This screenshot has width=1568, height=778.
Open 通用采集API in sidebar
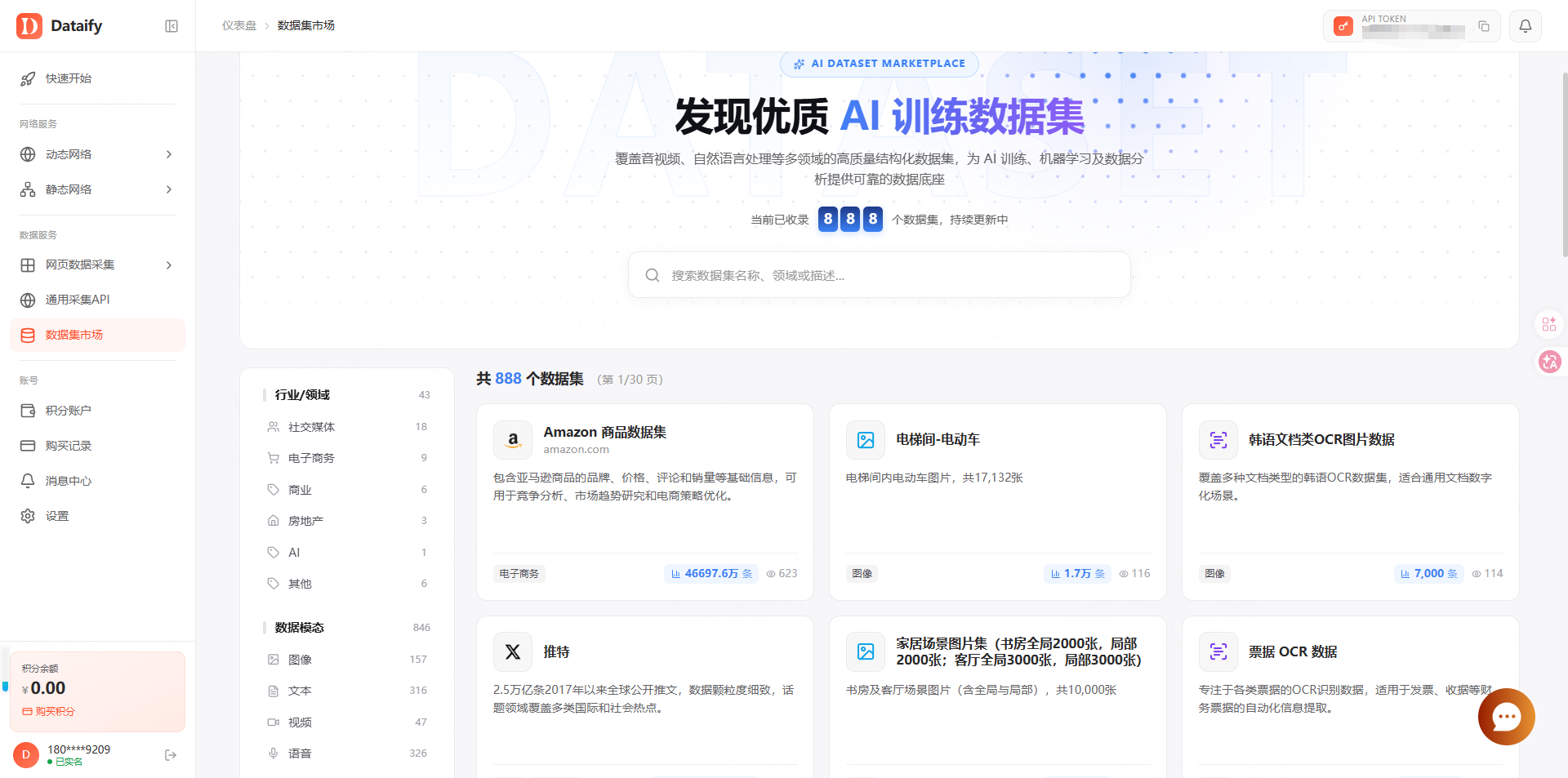[x=98, y=300]
